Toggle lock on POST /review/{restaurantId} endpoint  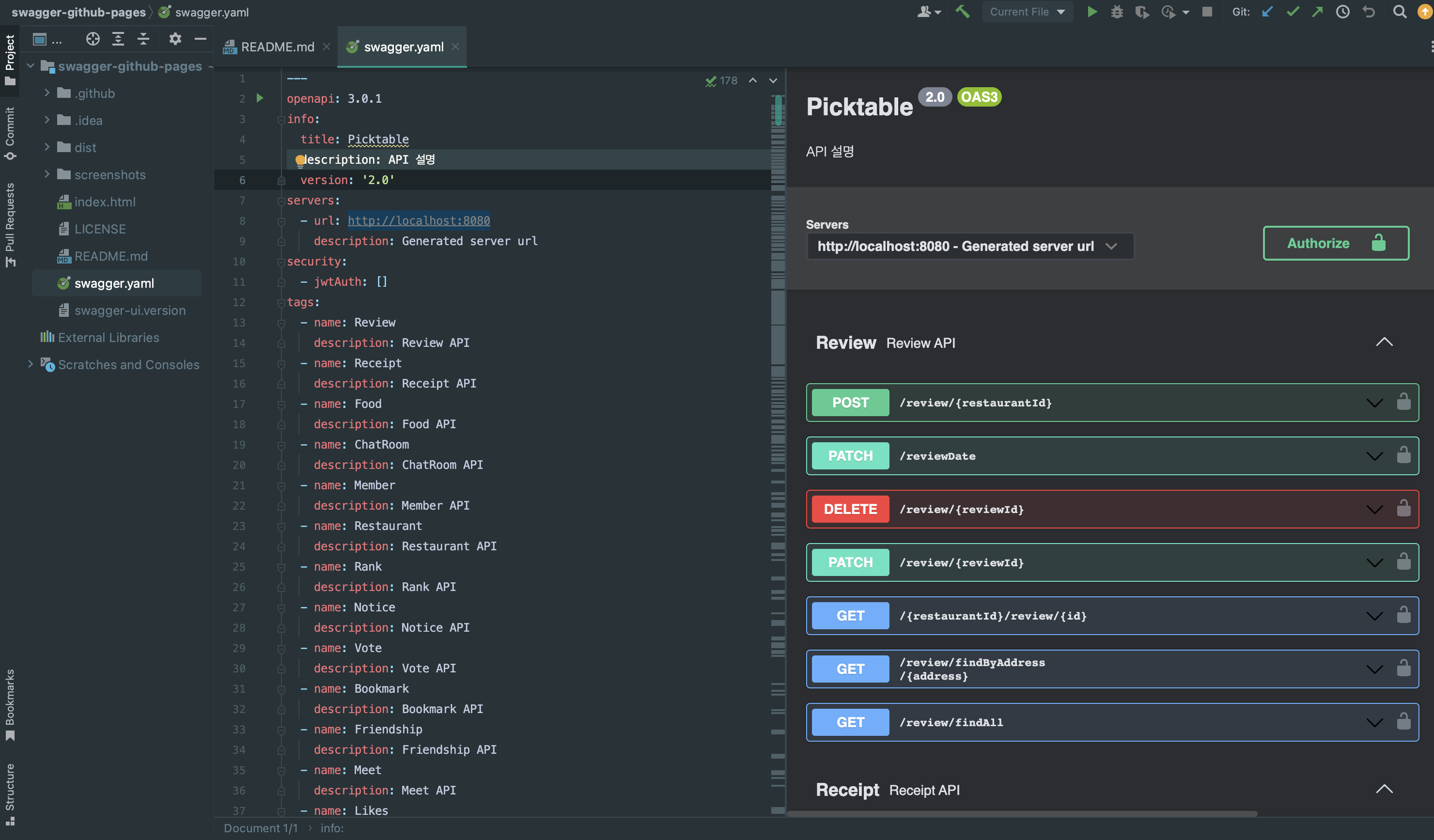pos(1403,403)
